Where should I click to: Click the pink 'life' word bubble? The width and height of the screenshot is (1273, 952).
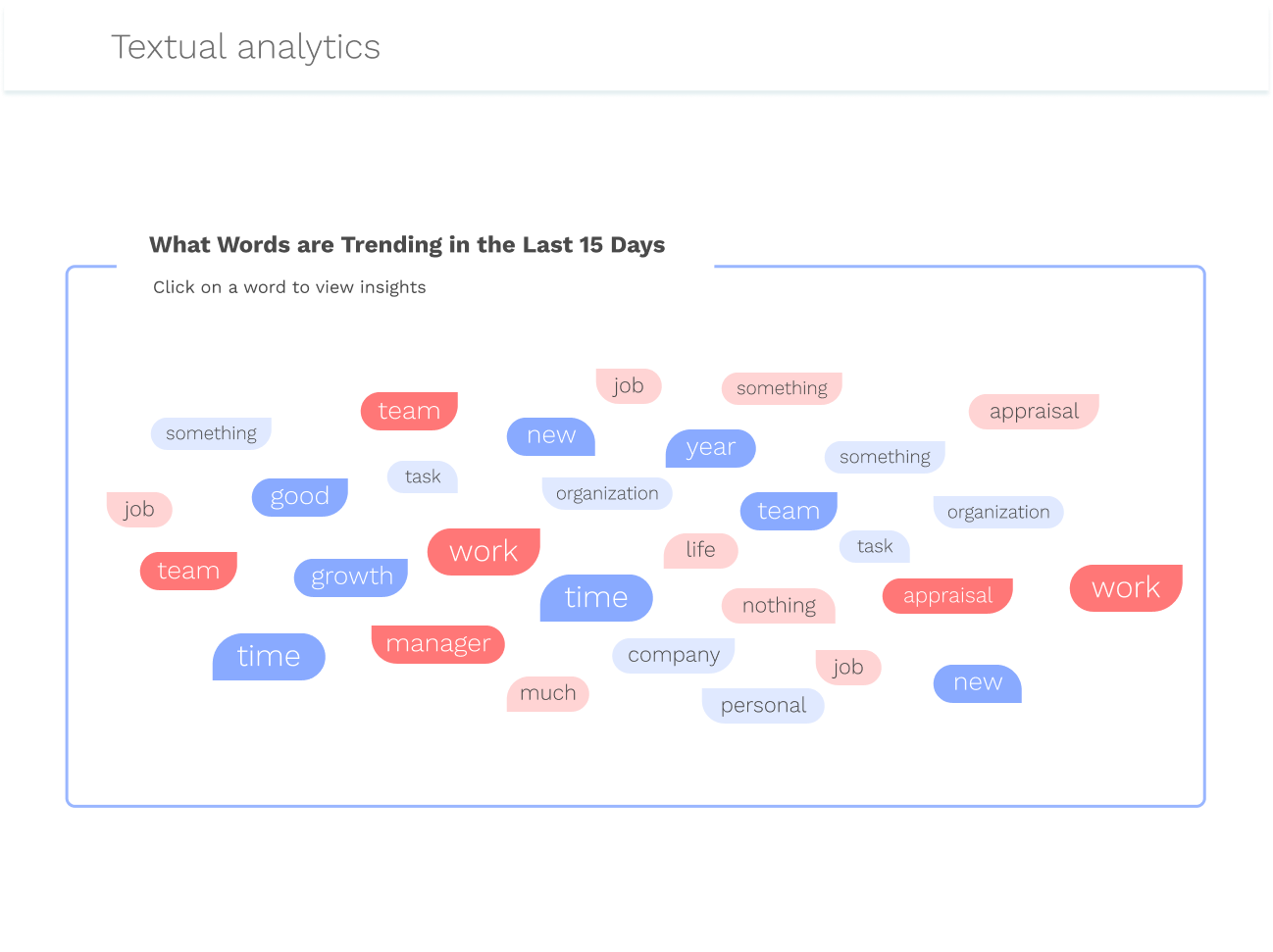pos(701,550)
